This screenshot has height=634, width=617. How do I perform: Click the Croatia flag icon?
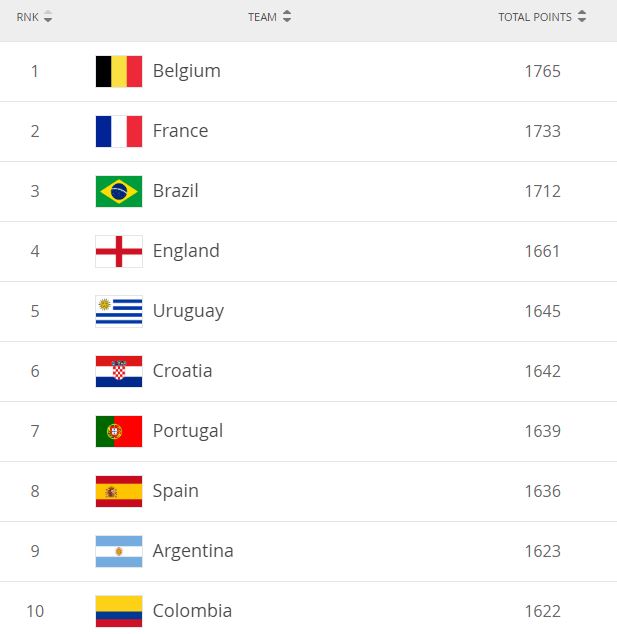[x=118, y=371]
